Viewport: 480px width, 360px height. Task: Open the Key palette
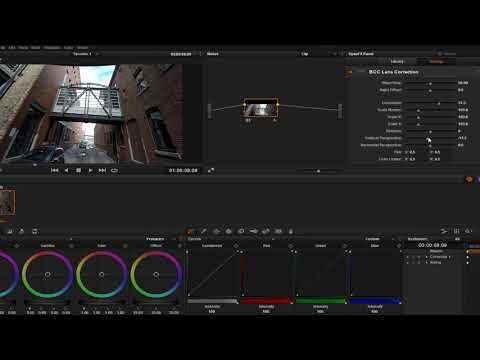[254, 231]
